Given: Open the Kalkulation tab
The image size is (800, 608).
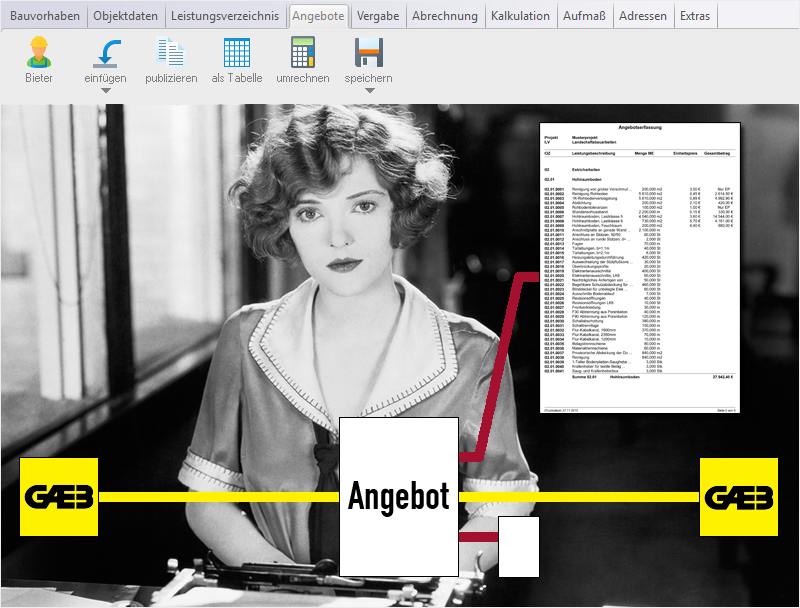Looking at the screenshot, I should [x=522, y=16].
